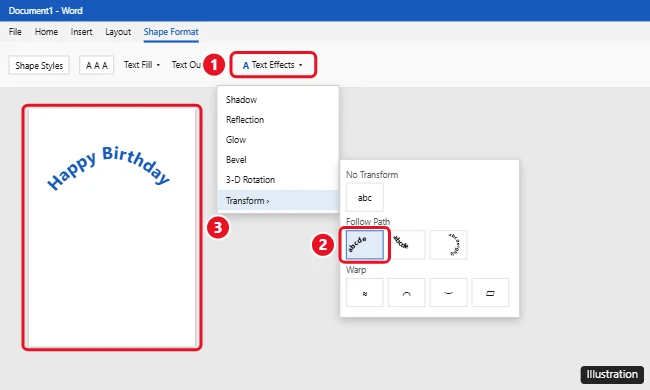Apply the wave warp transform
650x390 pixels.
point(365,293)
